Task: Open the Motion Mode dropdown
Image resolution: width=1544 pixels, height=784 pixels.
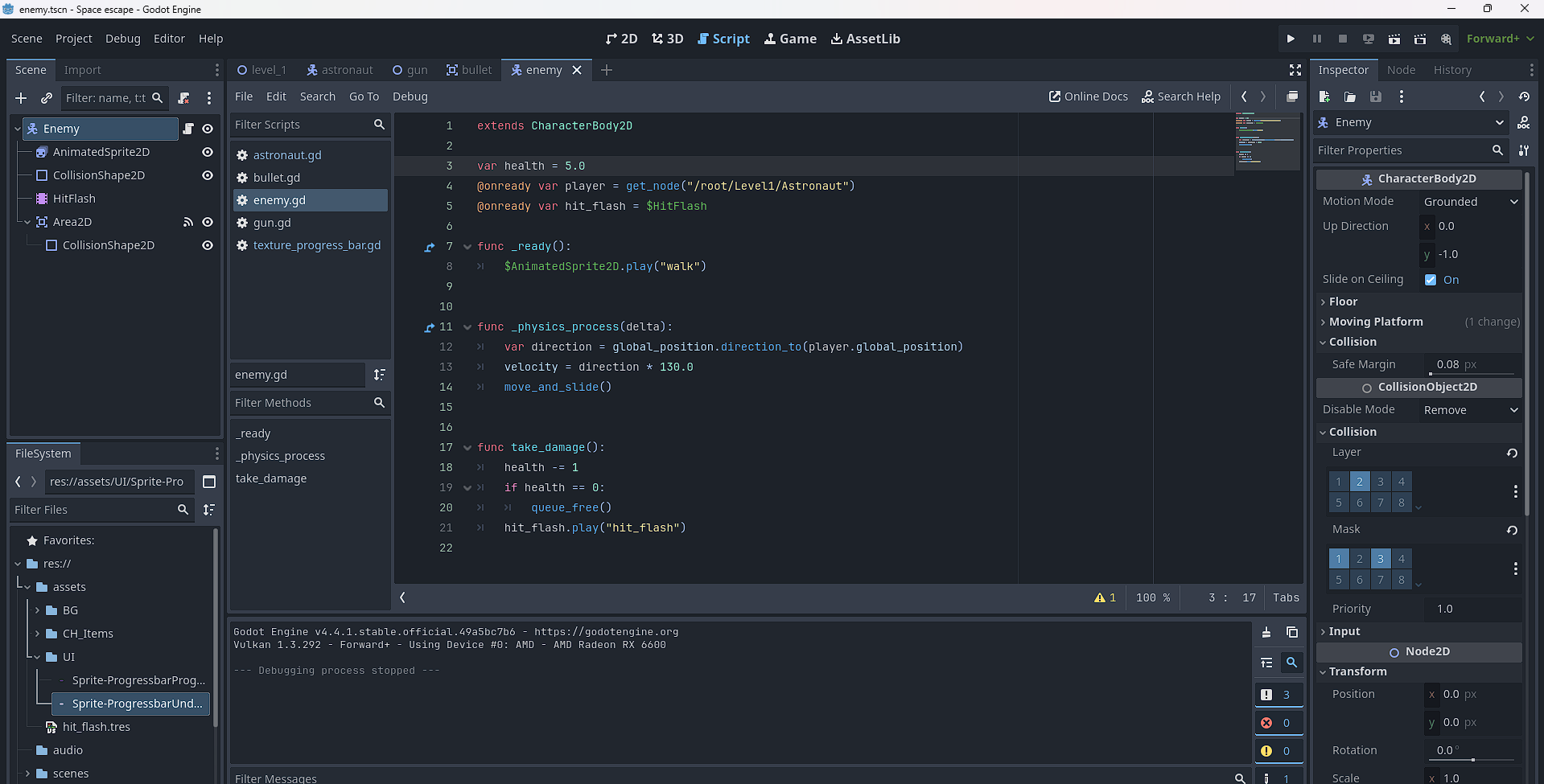Action: coord(1470,202)
